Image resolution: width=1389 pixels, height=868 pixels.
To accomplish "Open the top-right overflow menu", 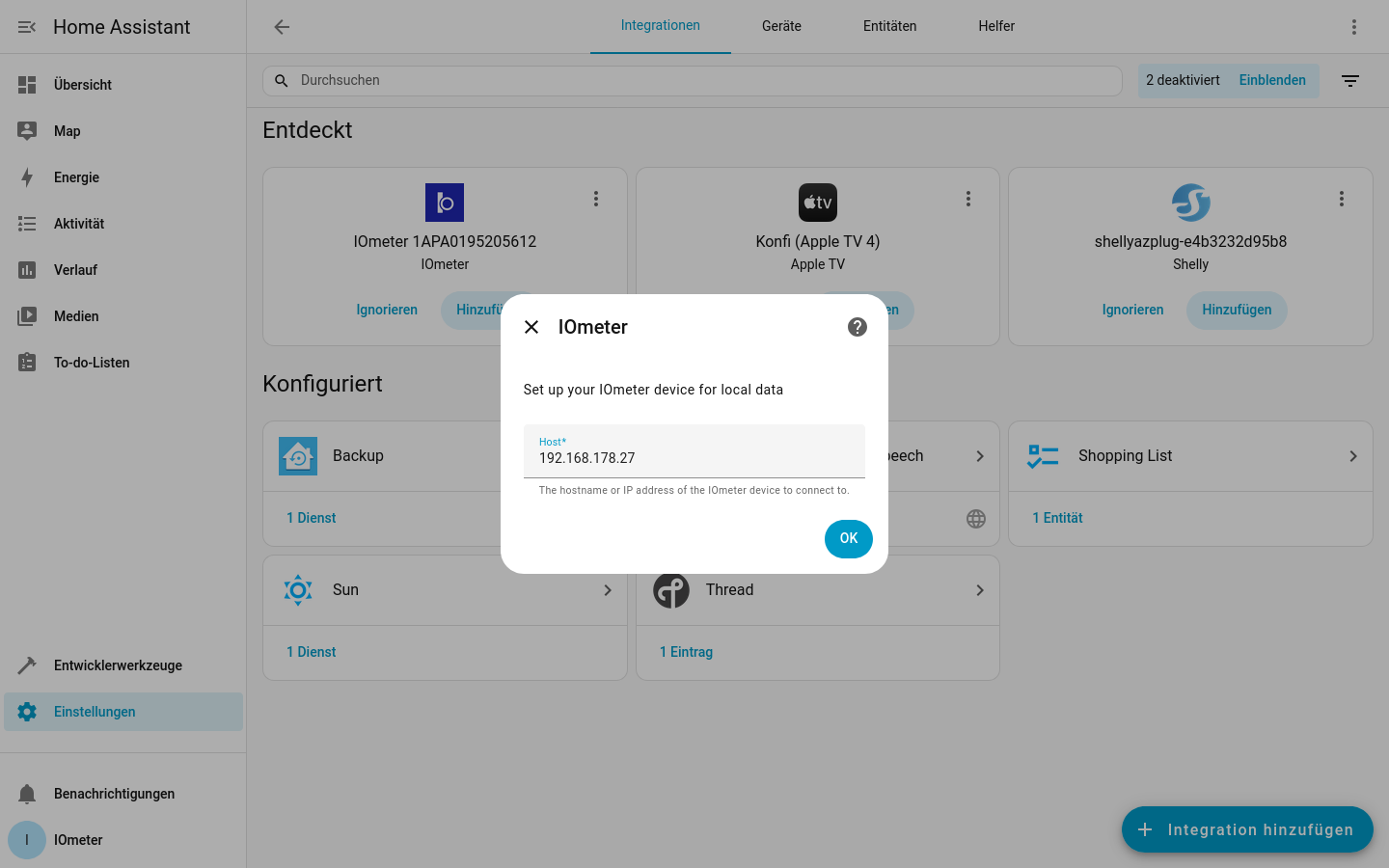I will tap(1354, 27).
